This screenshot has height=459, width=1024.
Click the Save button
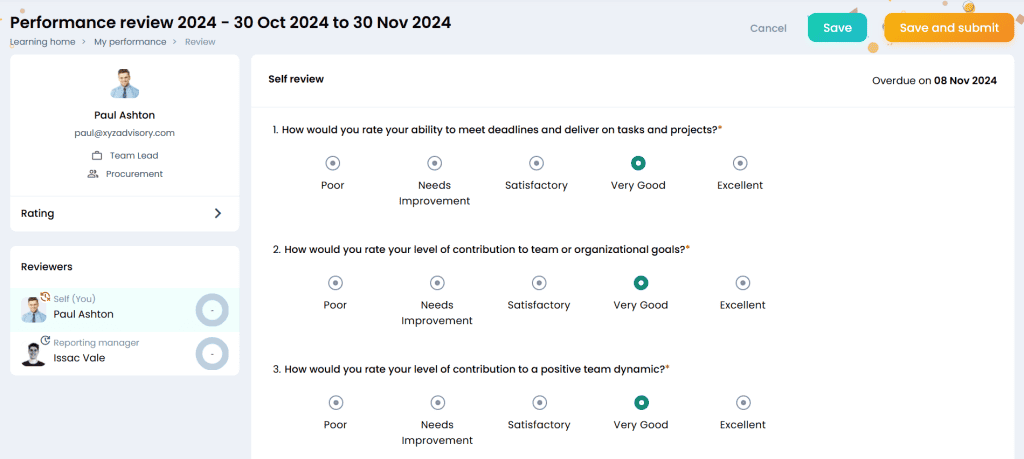pos(837,28)
